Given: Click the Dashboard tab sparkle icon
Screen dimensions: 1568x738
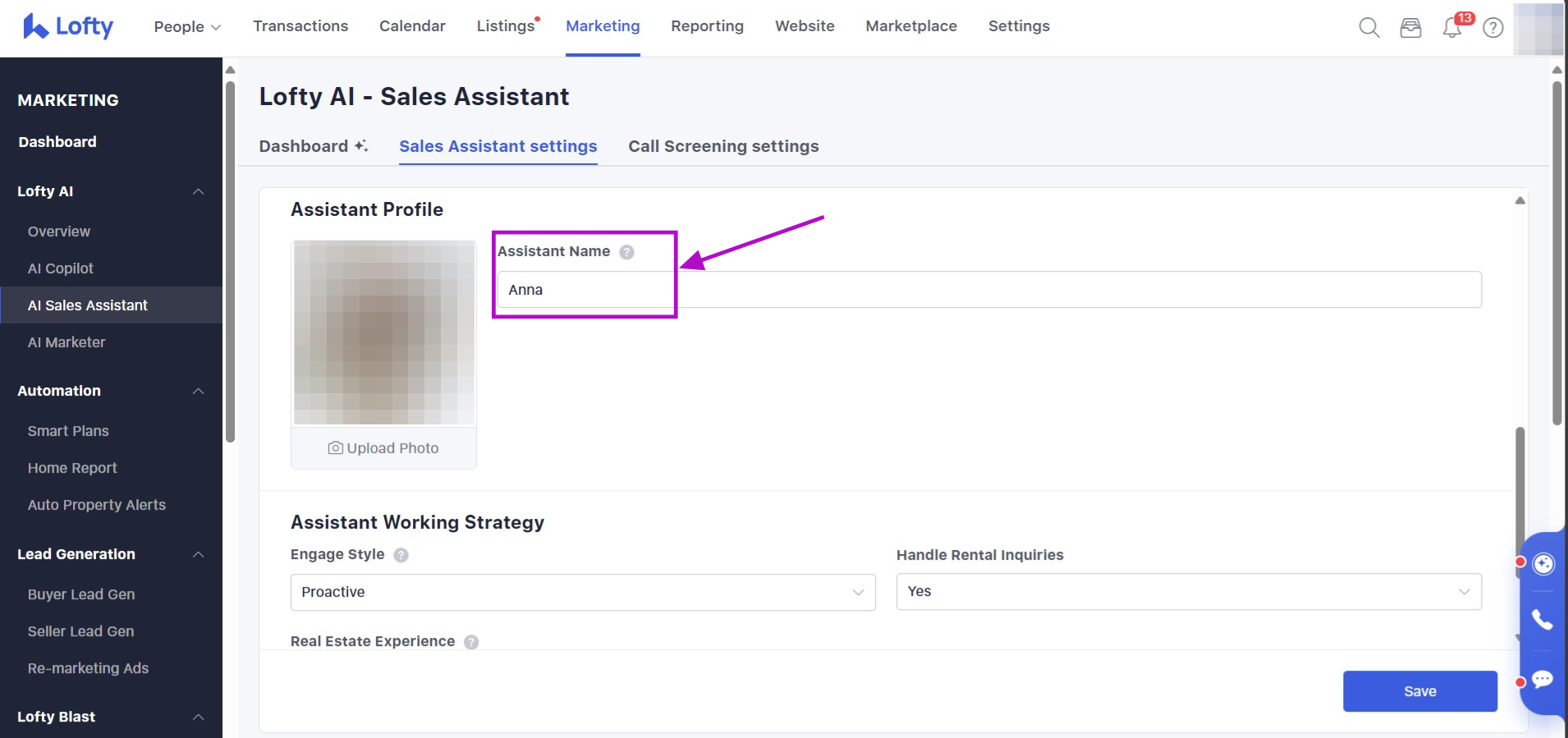Looking at the screenshot, I should (x=361, y=145).
